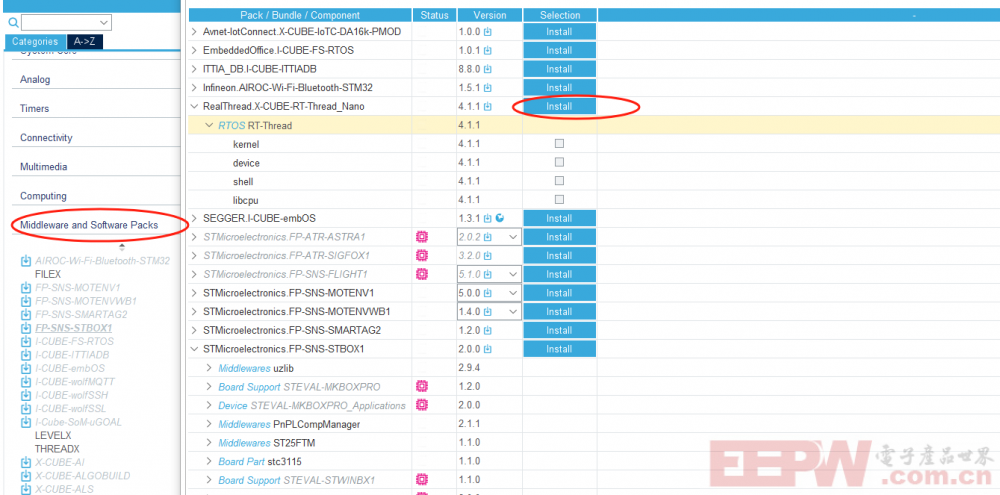Screen dimensions: 1000x495
Task: Collapse the RTOS RT-Thread bundle
Action: [209, 126]
